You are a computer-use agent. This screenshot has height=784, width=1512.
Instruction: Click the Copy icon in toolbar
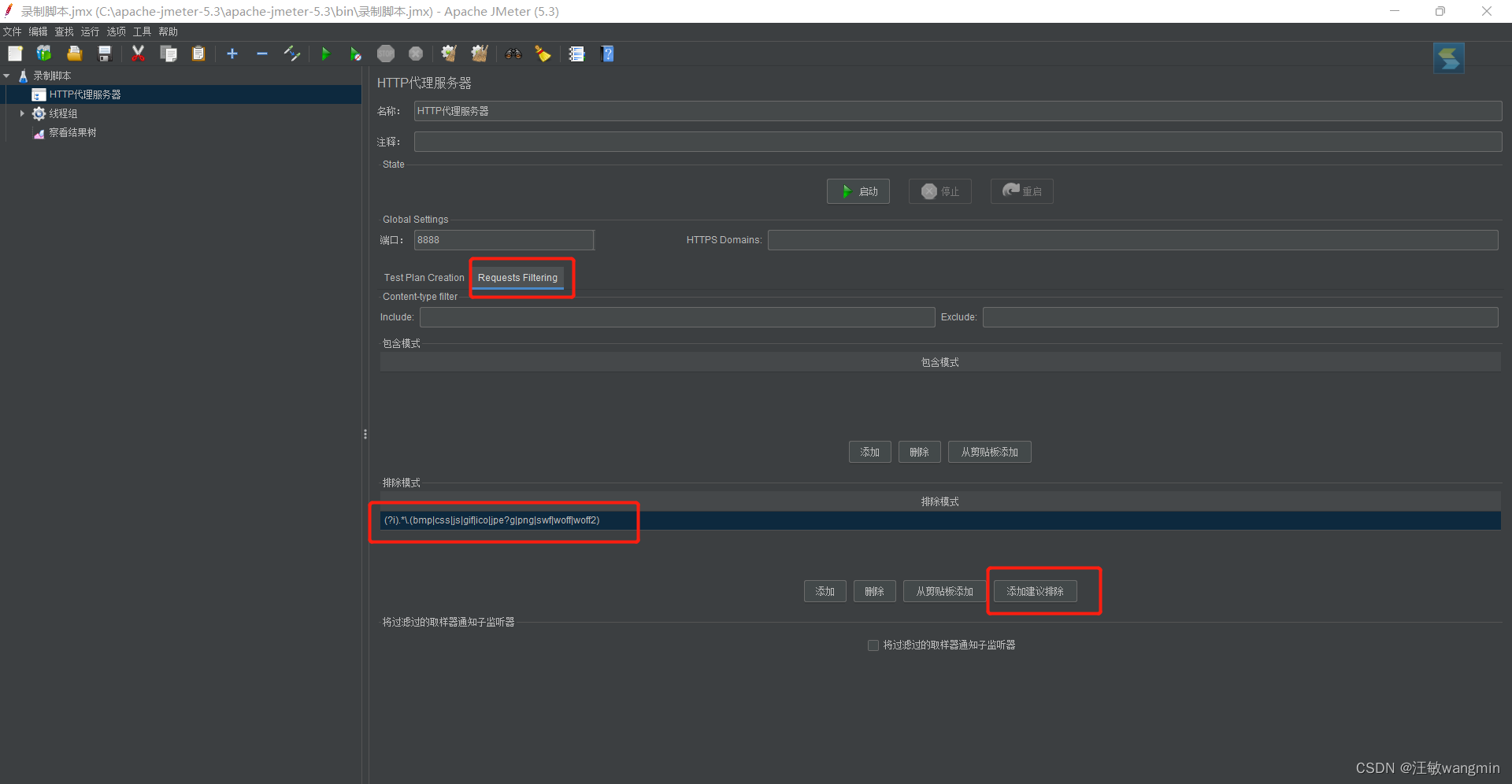point(169,54)
